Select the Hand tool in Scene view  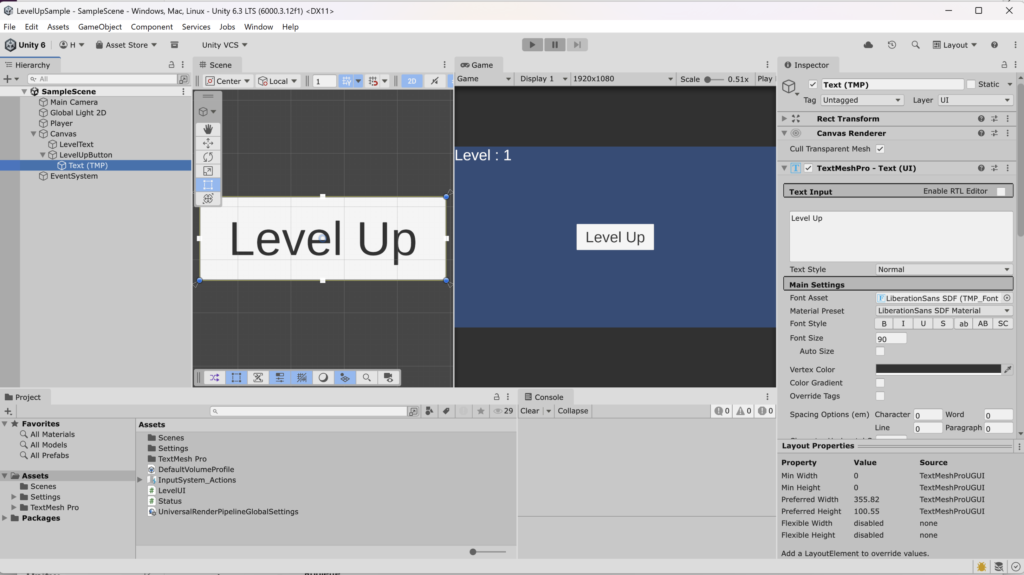point(207,129)
